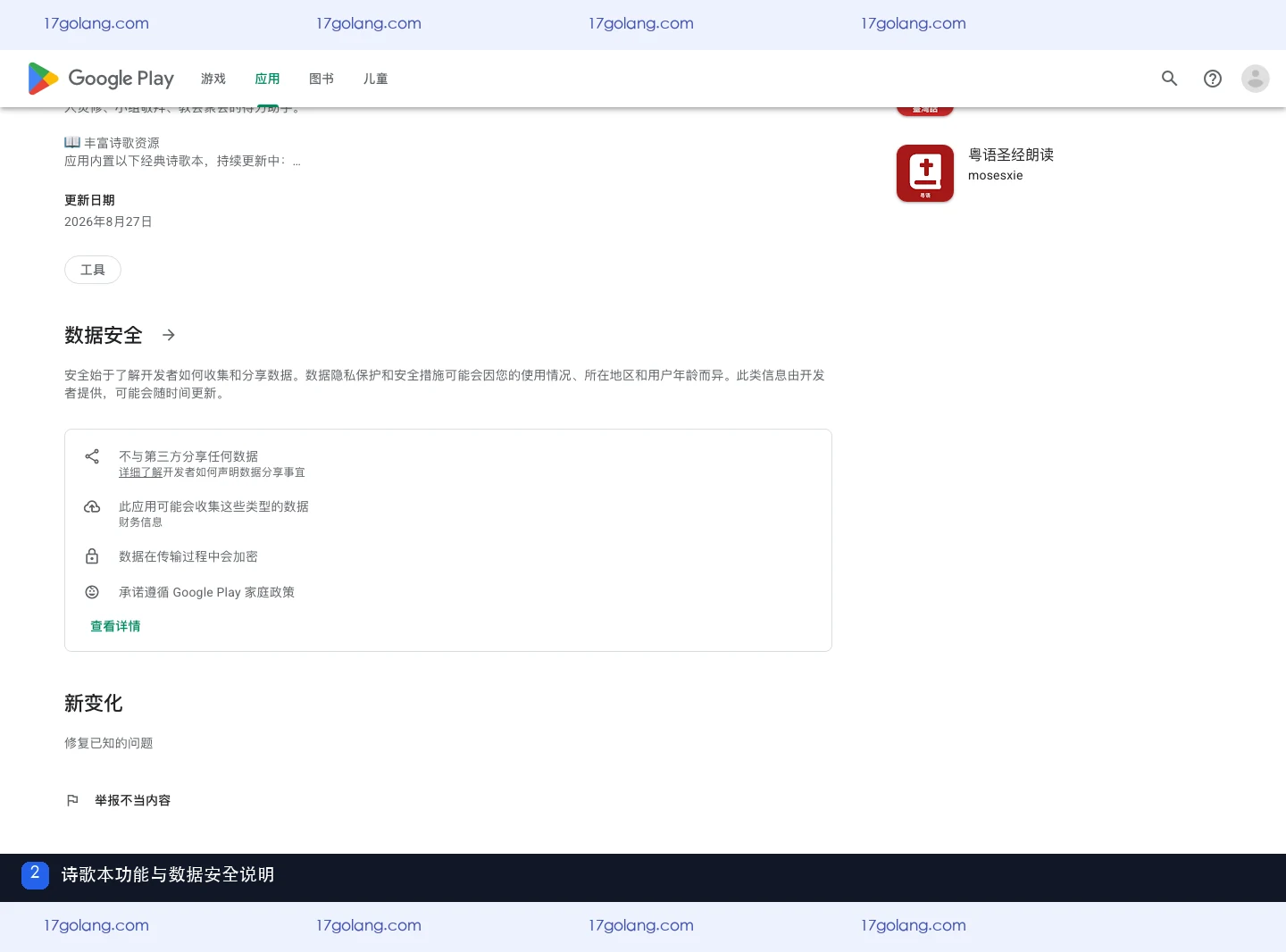Click the 新变化 heading

coord(94,704)
